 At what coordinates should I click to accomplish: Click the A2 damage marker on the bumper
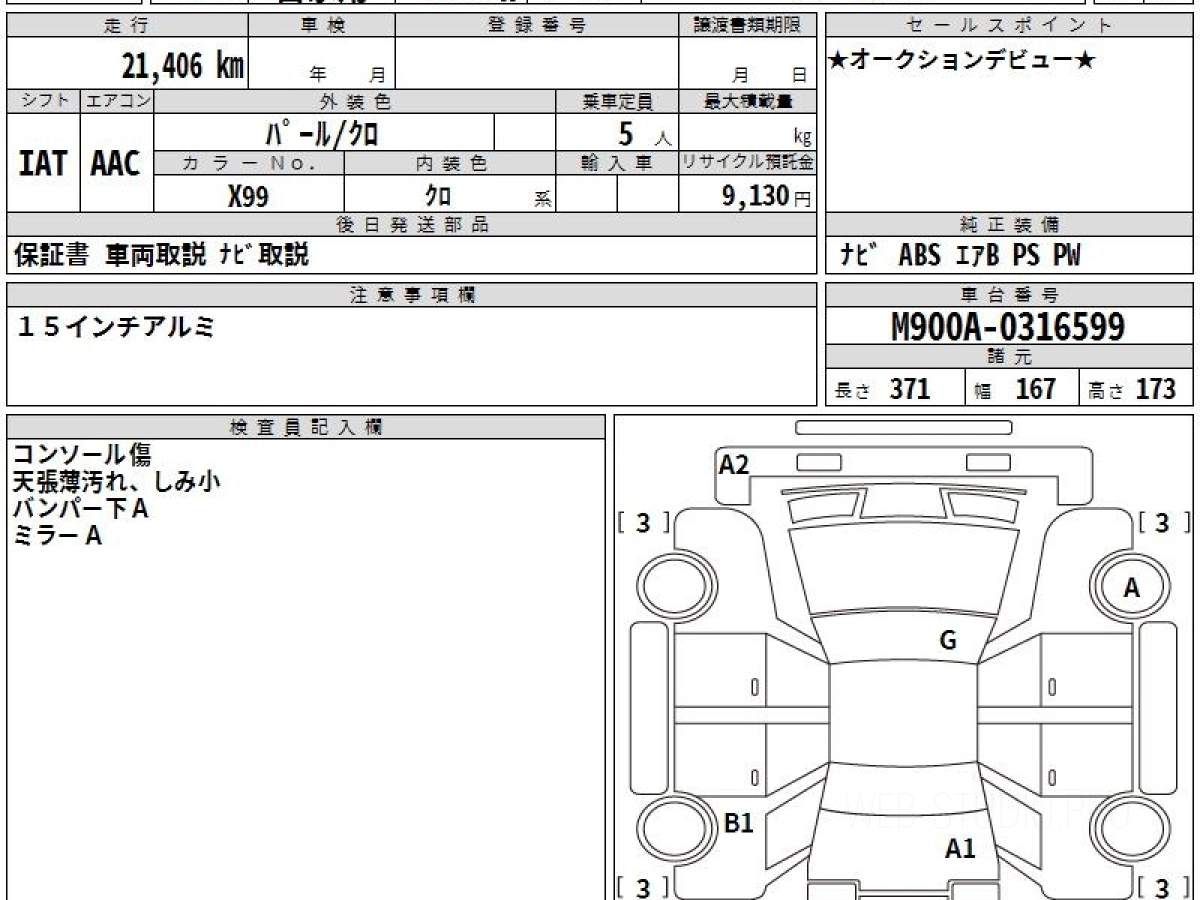click(x=734, y=465)
